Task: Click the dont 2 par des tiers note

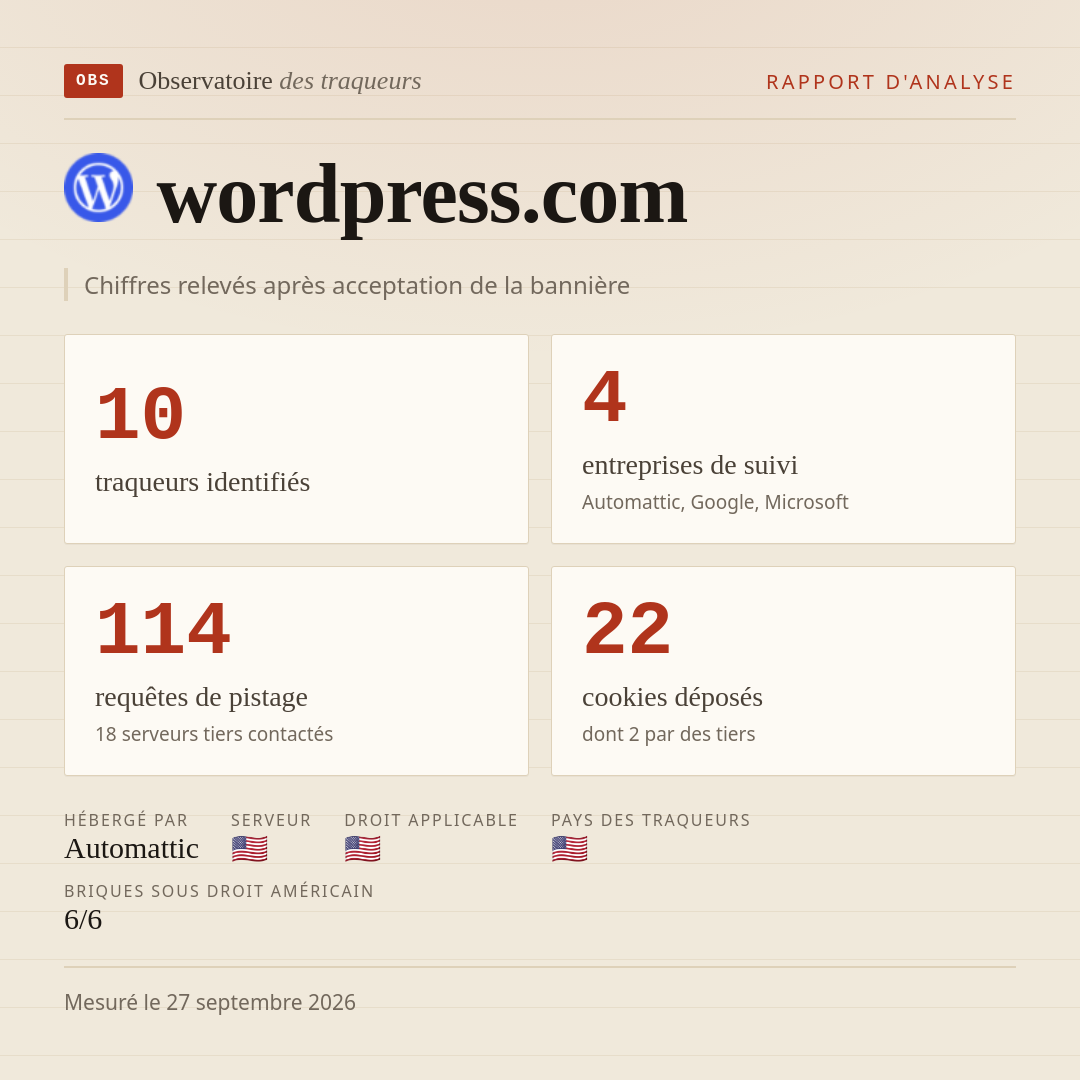Action: (668, 734)
